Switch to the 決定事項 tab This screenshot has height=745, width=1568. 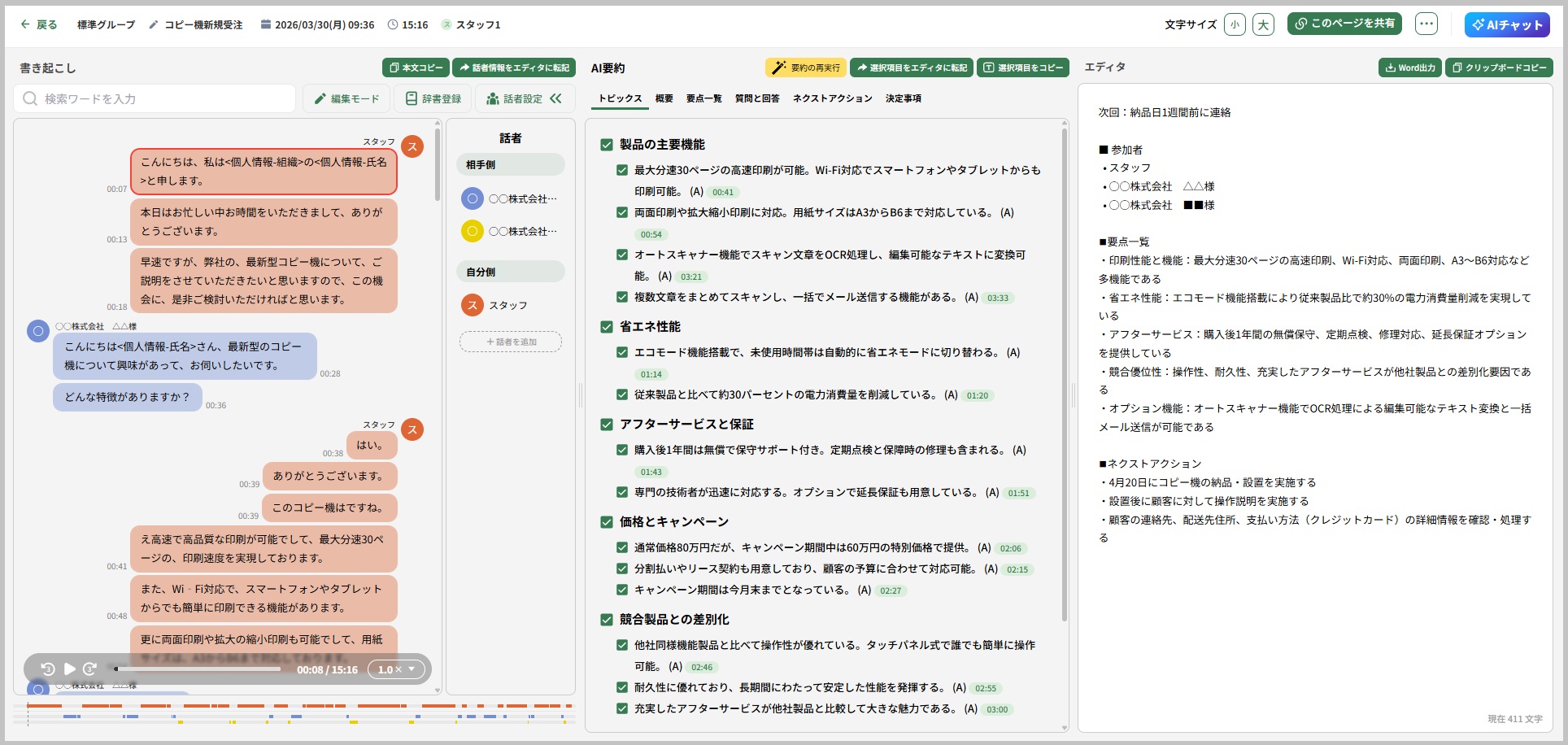tap(904, 98)
